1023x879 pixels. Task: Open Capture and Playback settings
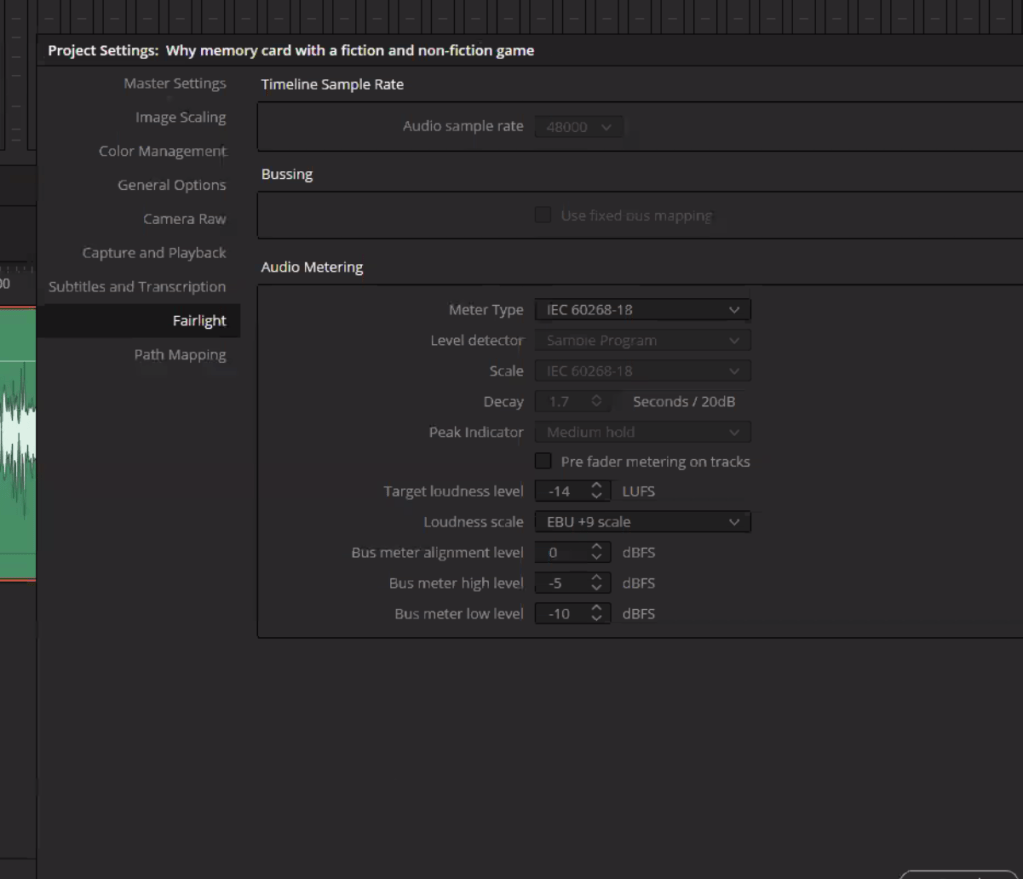[154, 253]
